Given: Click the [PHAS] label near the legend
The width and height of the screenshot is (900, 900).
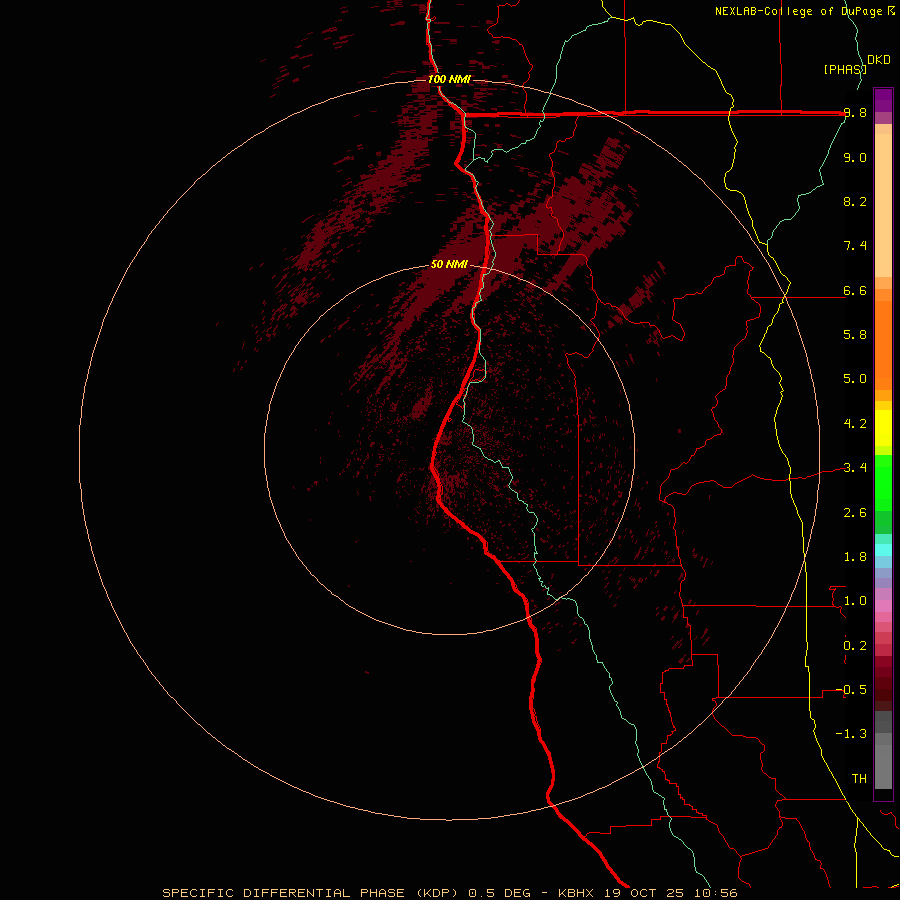Looking at the screenshot, I should 845,69.
